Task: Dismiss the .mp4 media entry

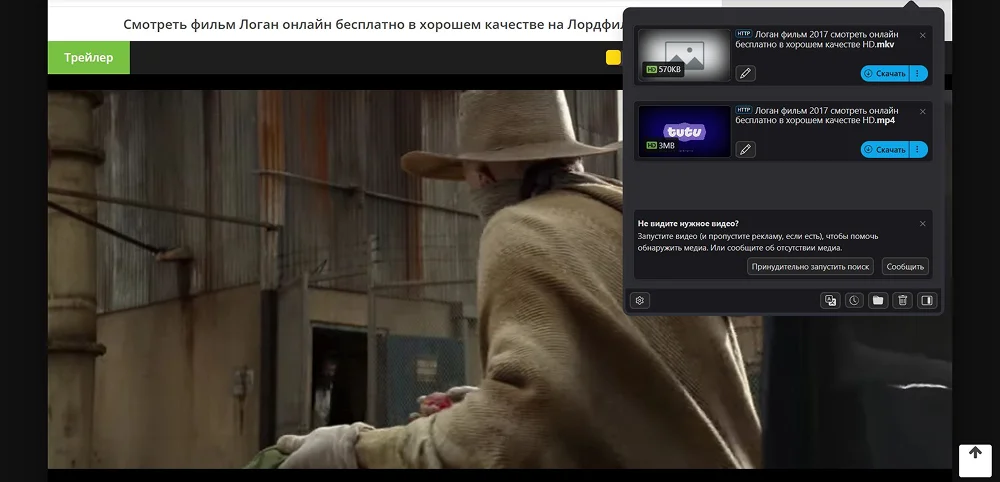Action: coord(922,112)
